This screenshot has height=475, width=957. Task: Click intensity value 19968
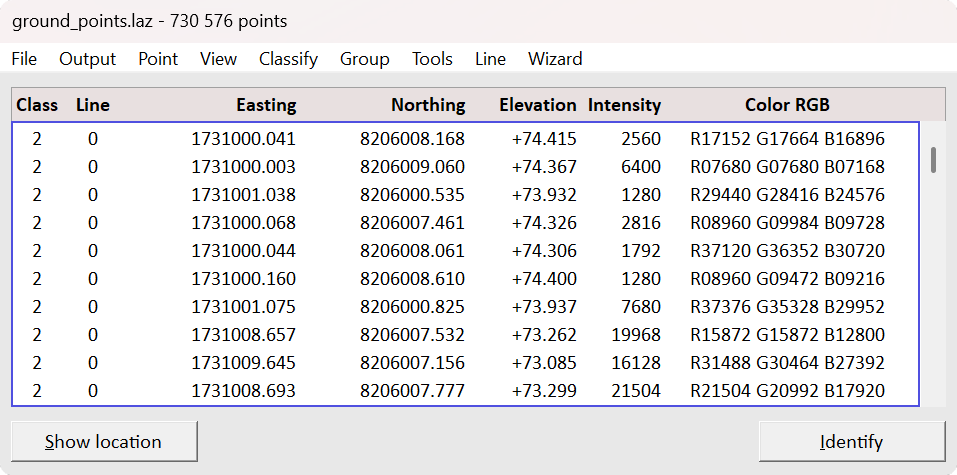(x=636, y=335)
